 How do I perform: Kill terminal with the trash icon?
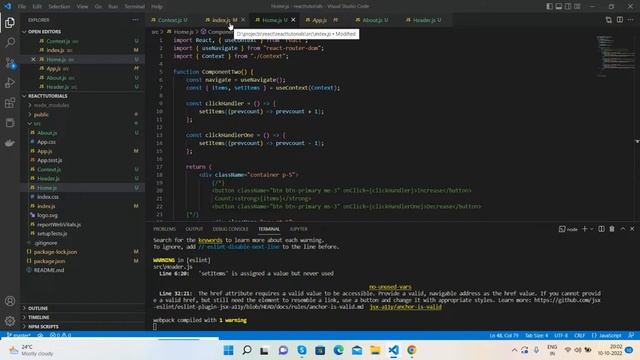click(x=612, y=229)
